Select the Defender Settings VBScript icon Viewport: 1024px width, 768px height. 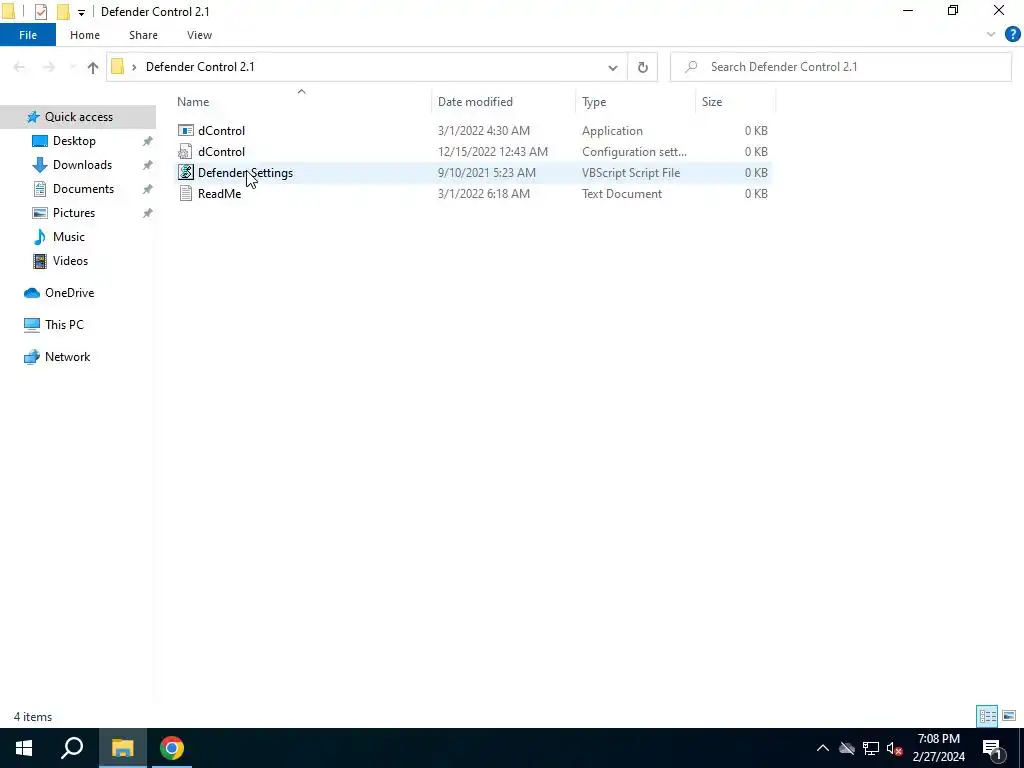[185, 172]
